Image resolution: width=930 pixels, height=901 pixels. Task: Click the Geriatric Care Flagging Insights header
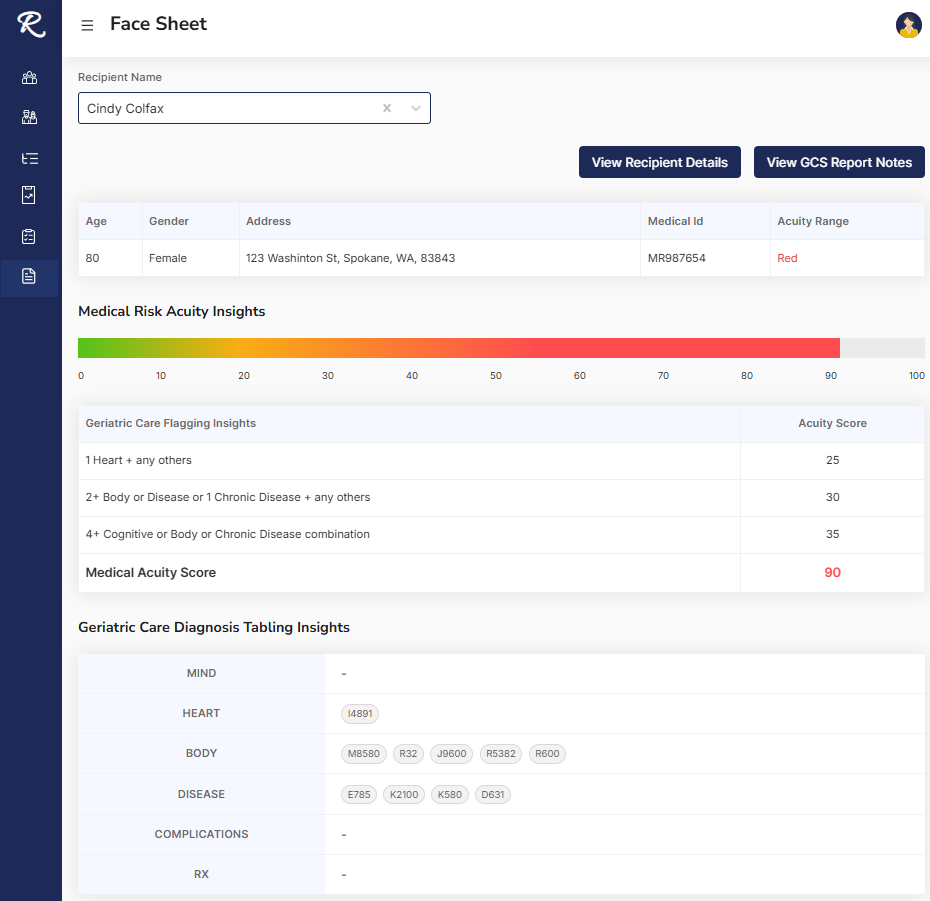171,423
